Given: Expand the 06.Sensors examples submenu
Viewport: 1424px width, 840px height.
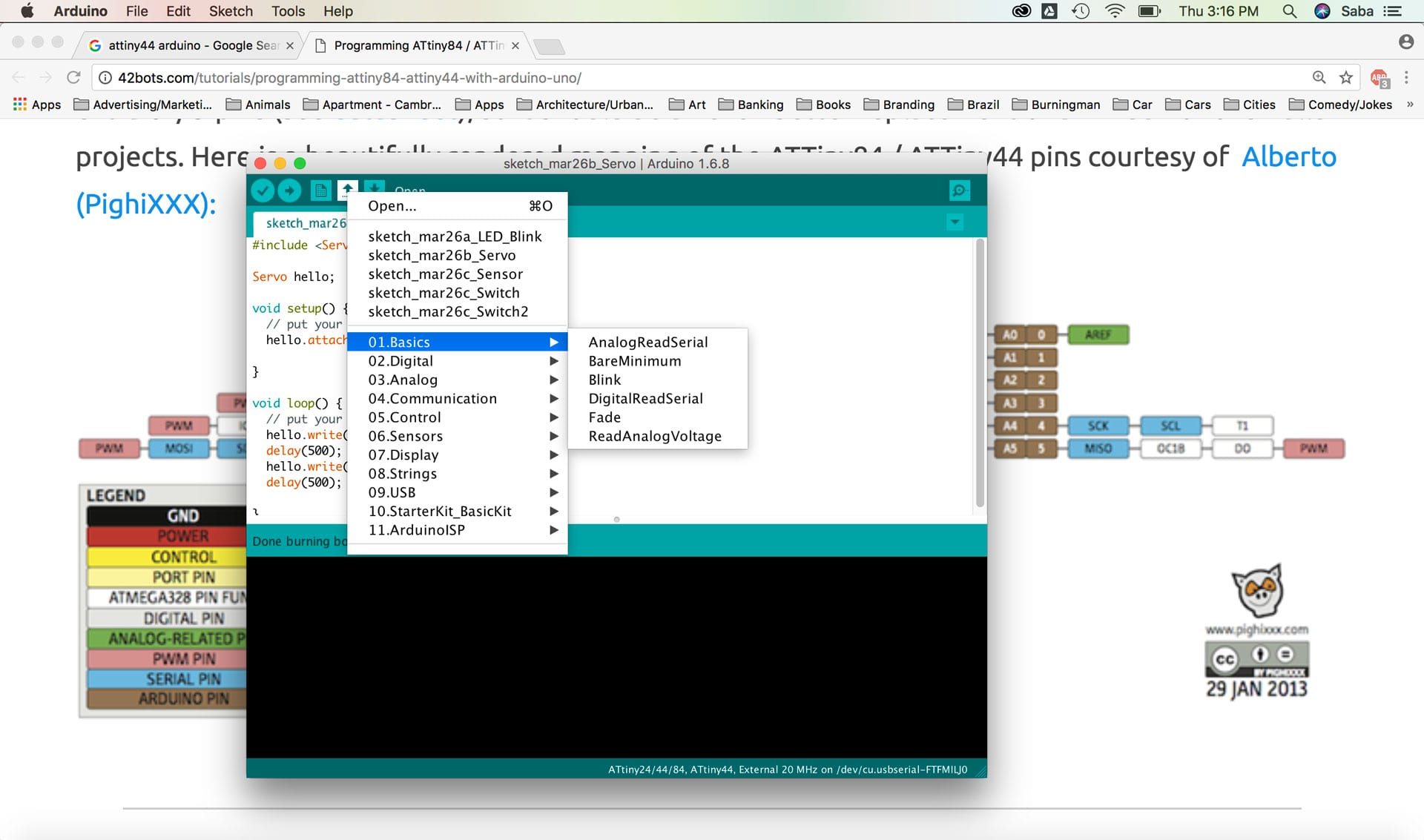Looking at the screenshot, I should [458, 436].
